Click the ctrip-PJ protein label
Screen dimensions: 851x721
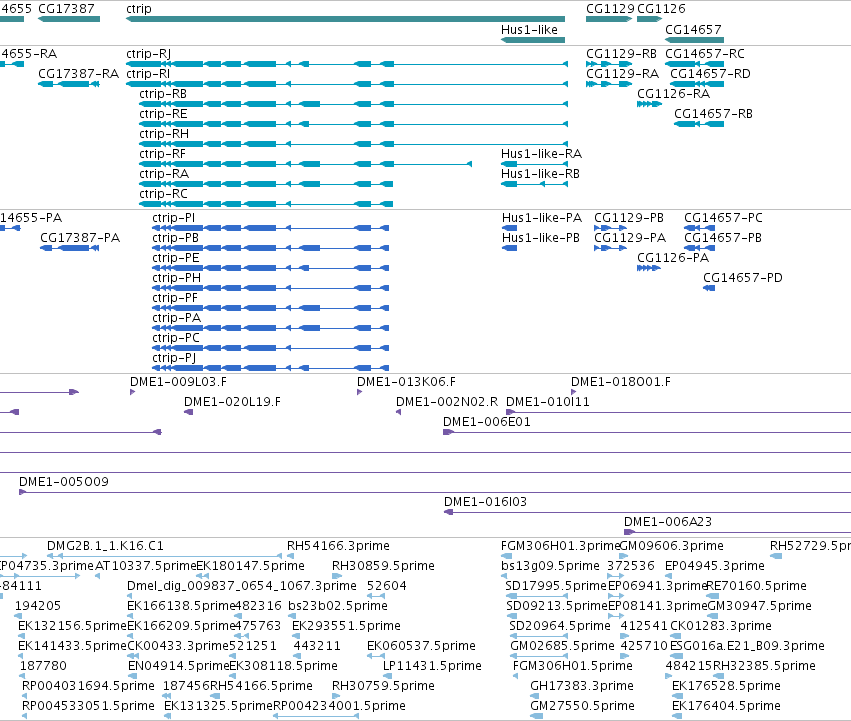point(174,358)
